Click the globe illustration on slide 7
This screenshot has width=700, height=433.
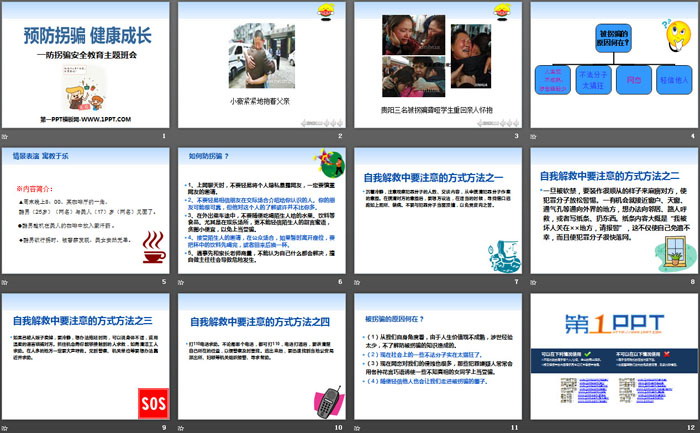click(503, 257)
